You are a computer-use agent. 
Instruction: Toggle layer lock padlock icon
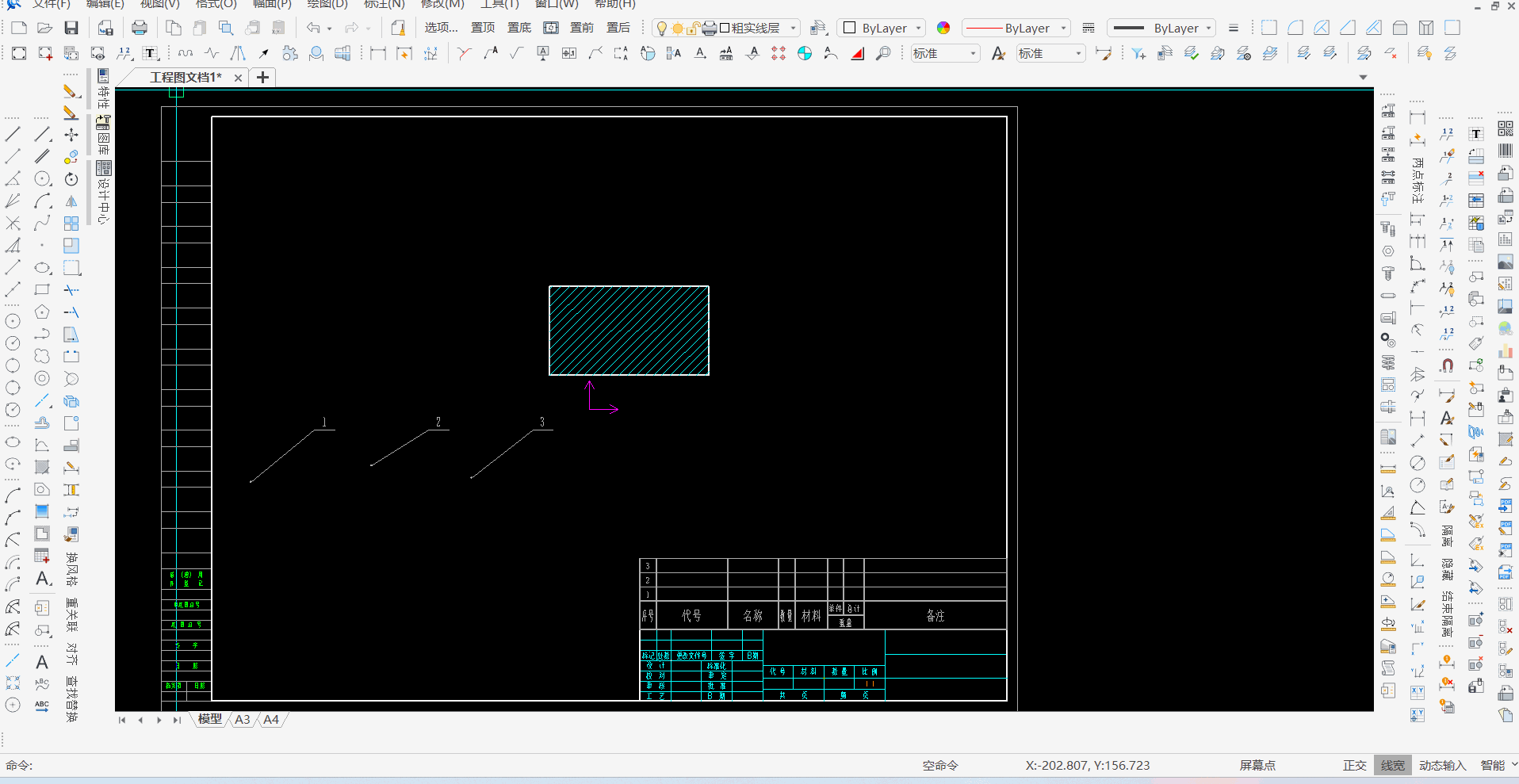693,29
